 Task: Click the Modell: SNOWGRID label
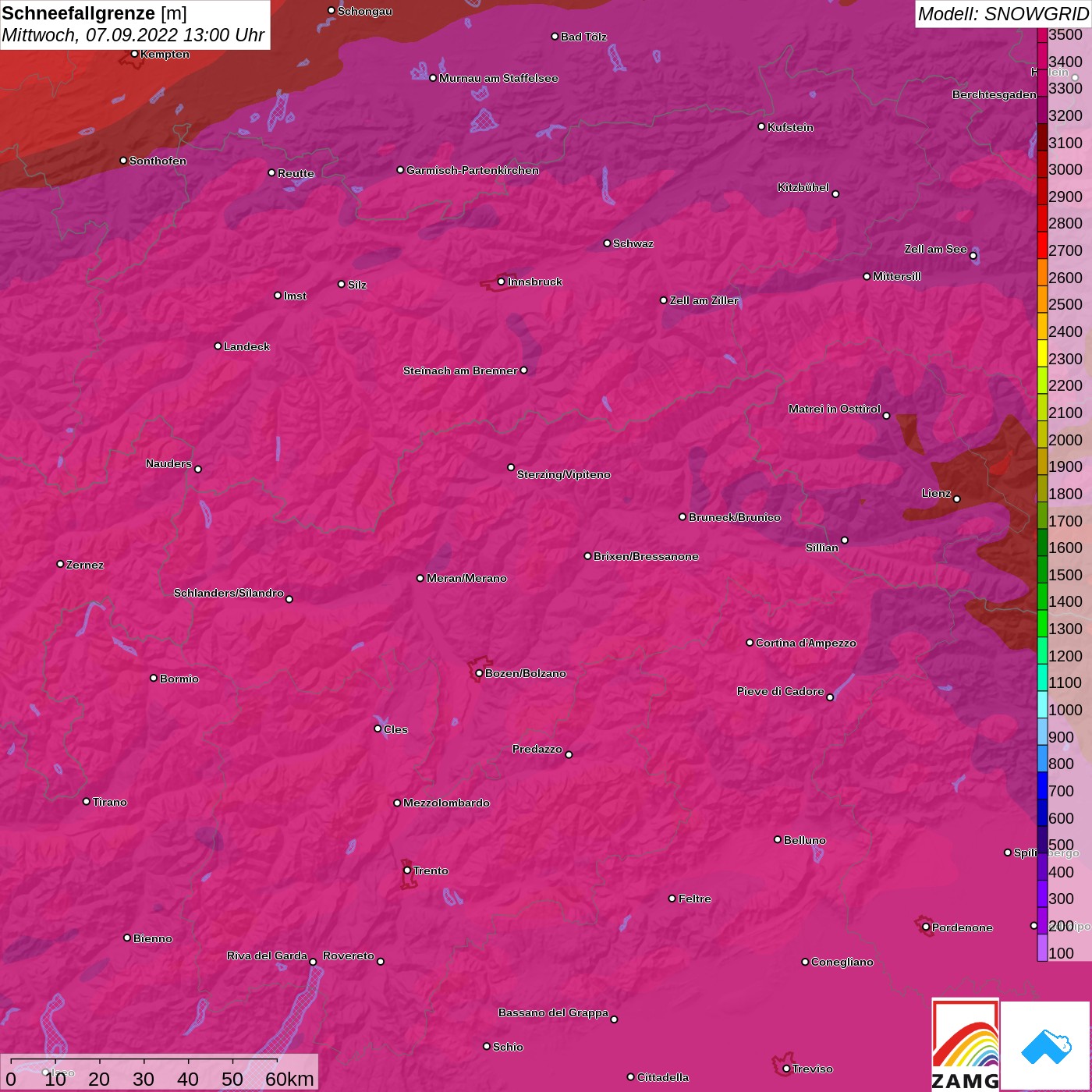point(1002,14)
